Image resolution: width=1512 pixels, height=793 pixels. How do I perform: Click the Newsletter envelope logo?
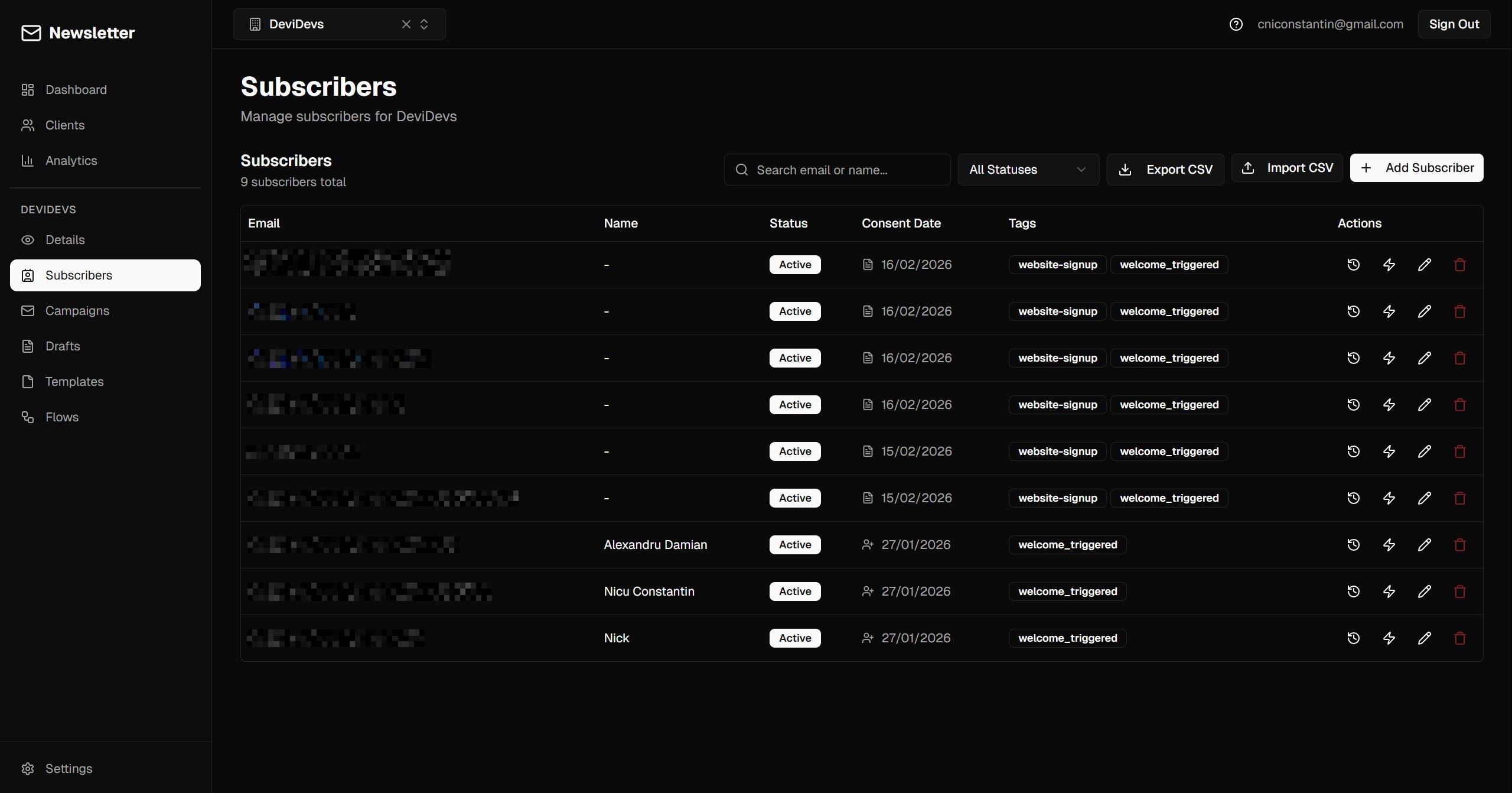31,33
